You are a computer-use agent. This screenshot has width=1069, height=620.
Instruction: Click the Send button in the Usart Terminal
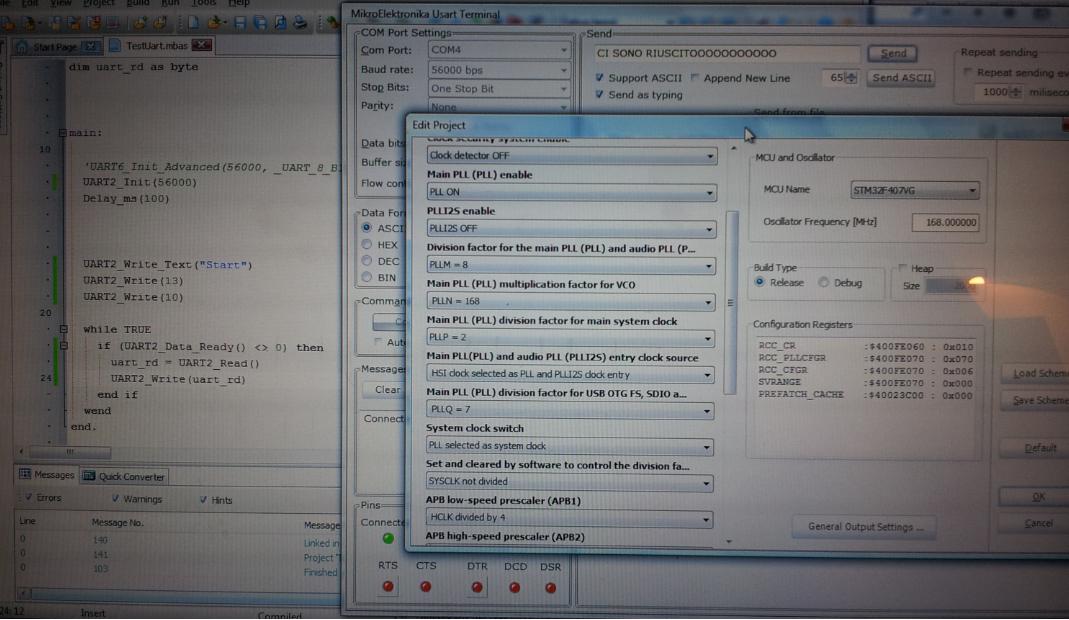[x=892, y=53]
